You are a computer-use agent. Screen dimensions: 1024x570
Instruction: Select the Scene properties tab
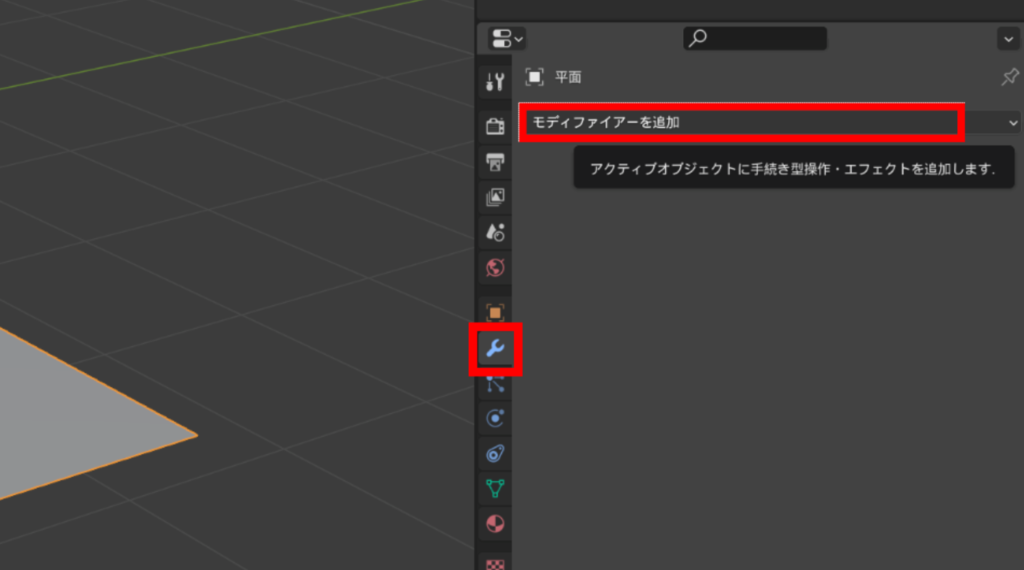pos(495,232)
